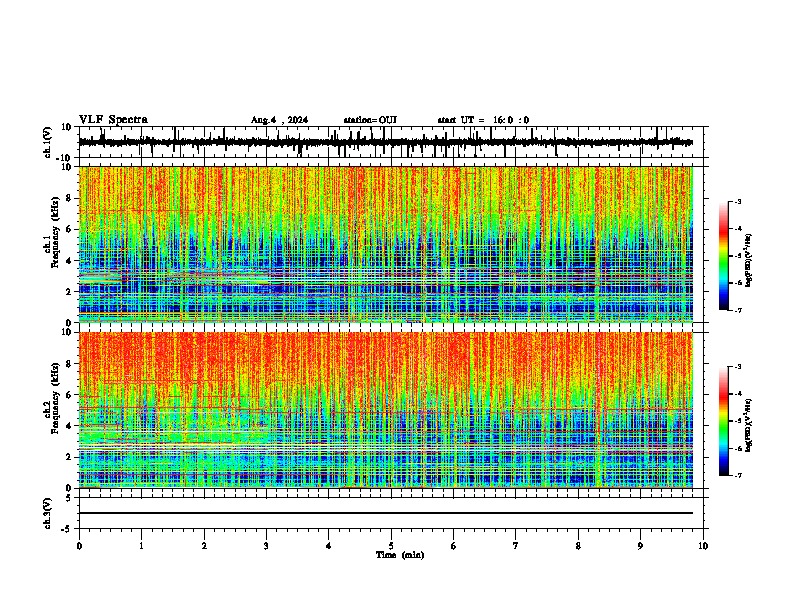Click the "VLF Spectra" title text
Screen dimensions: 792x612
click(x=113, y=120)
